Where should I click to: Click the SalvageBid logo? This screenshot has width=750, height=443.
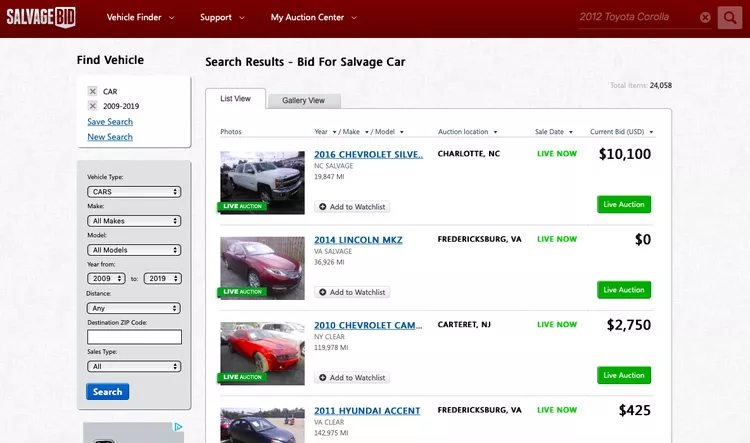point(42,17)
